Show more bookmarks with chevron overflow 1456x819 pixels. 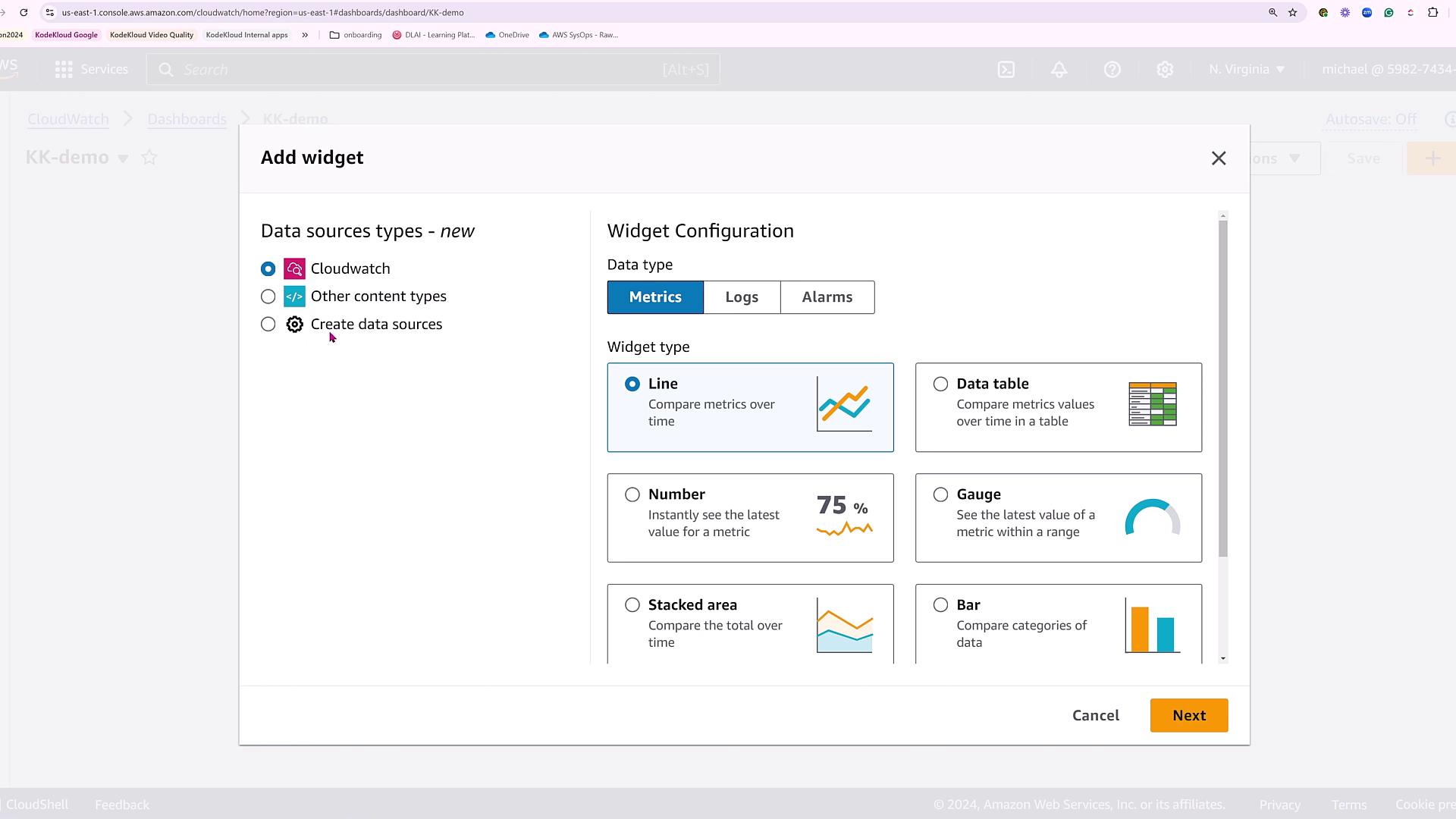[x=305, y=35]
